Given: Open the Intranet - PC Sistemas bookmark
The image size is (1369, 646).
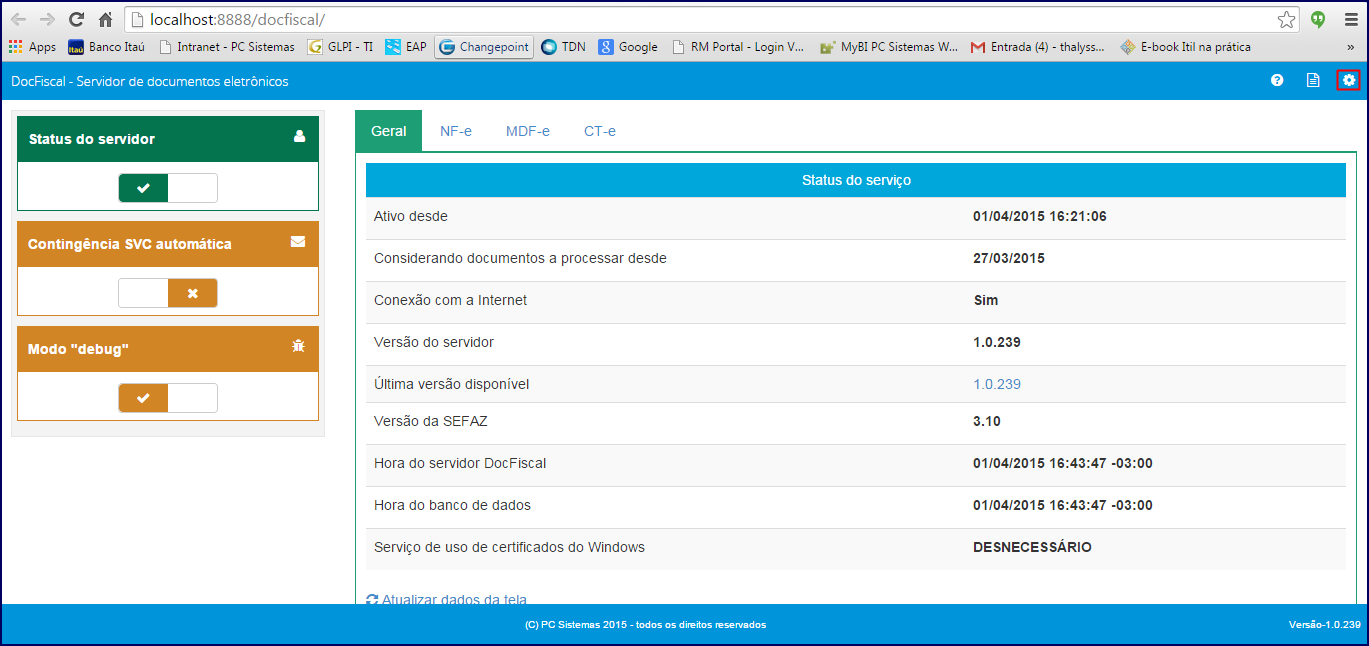Looking at the screenshot, I should pos(227,47).
